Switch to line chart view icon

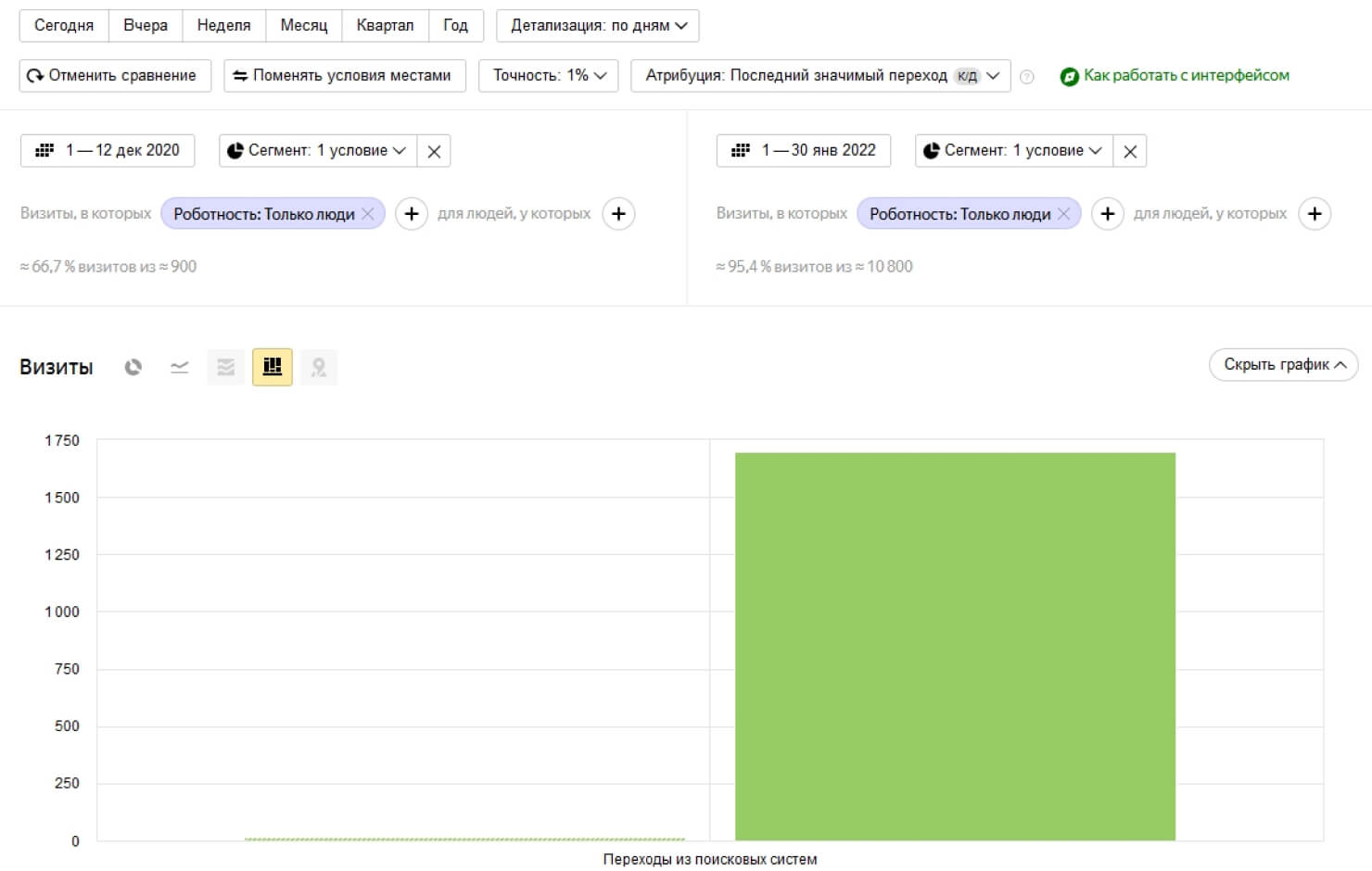180,367
